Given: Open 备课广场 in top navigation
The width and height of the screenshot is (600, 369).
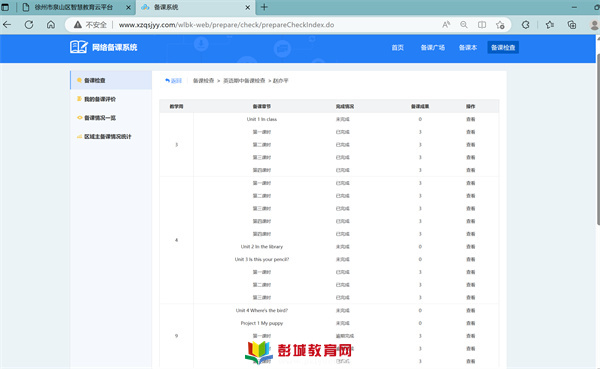Looking at the screenshot, I should (432, 47).
